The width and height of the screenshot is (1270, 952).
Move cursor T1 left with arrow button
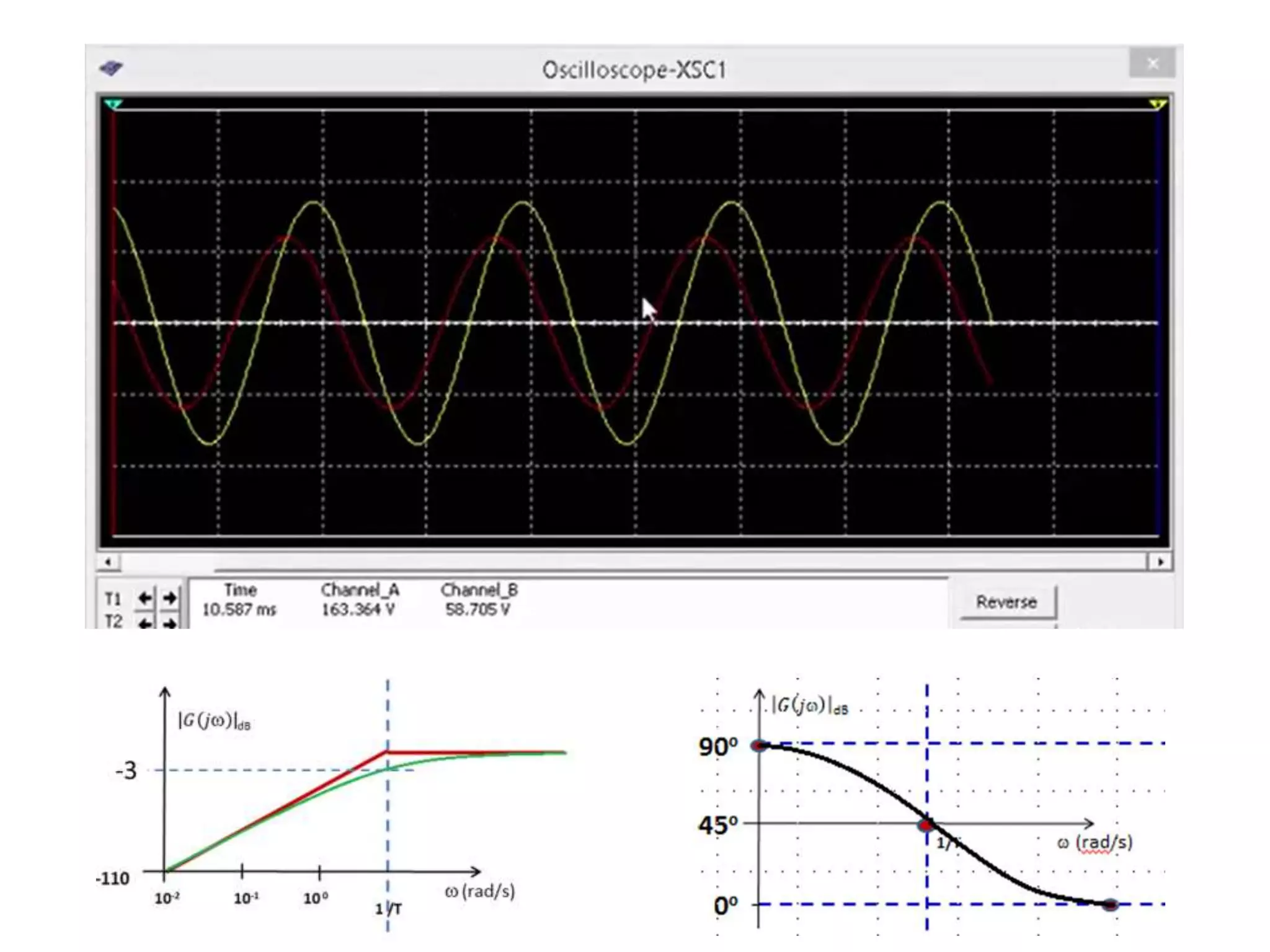(x=145, y=598)
